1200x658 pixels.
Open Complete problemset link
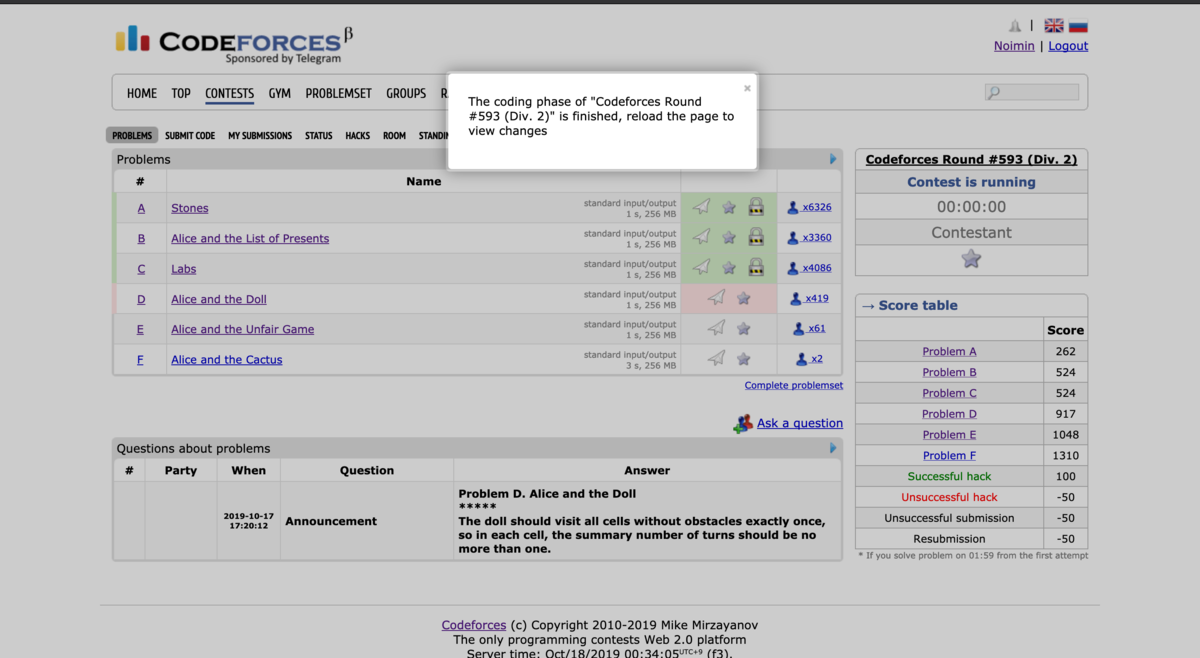794,385
